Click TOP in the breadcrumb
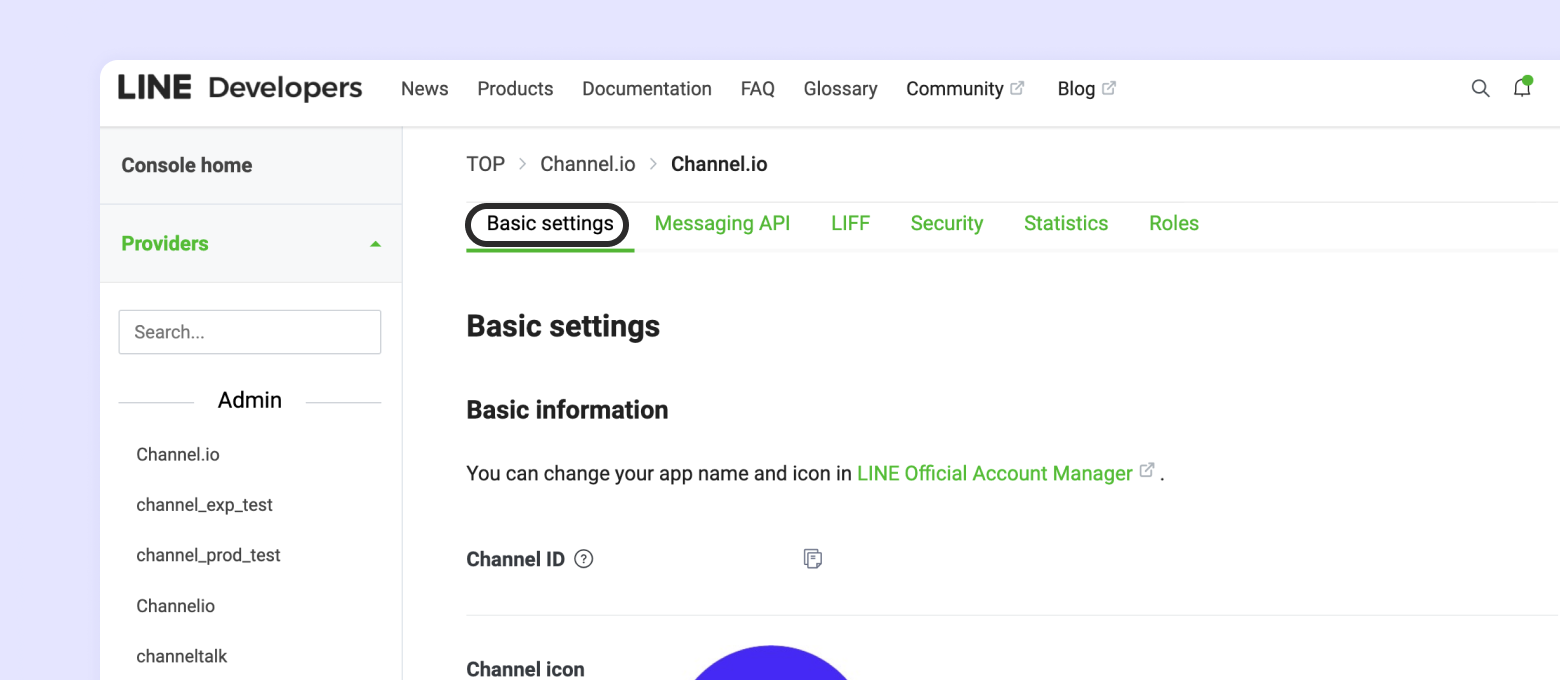Viewport: 1560px width, 680px height. point(485,164)
